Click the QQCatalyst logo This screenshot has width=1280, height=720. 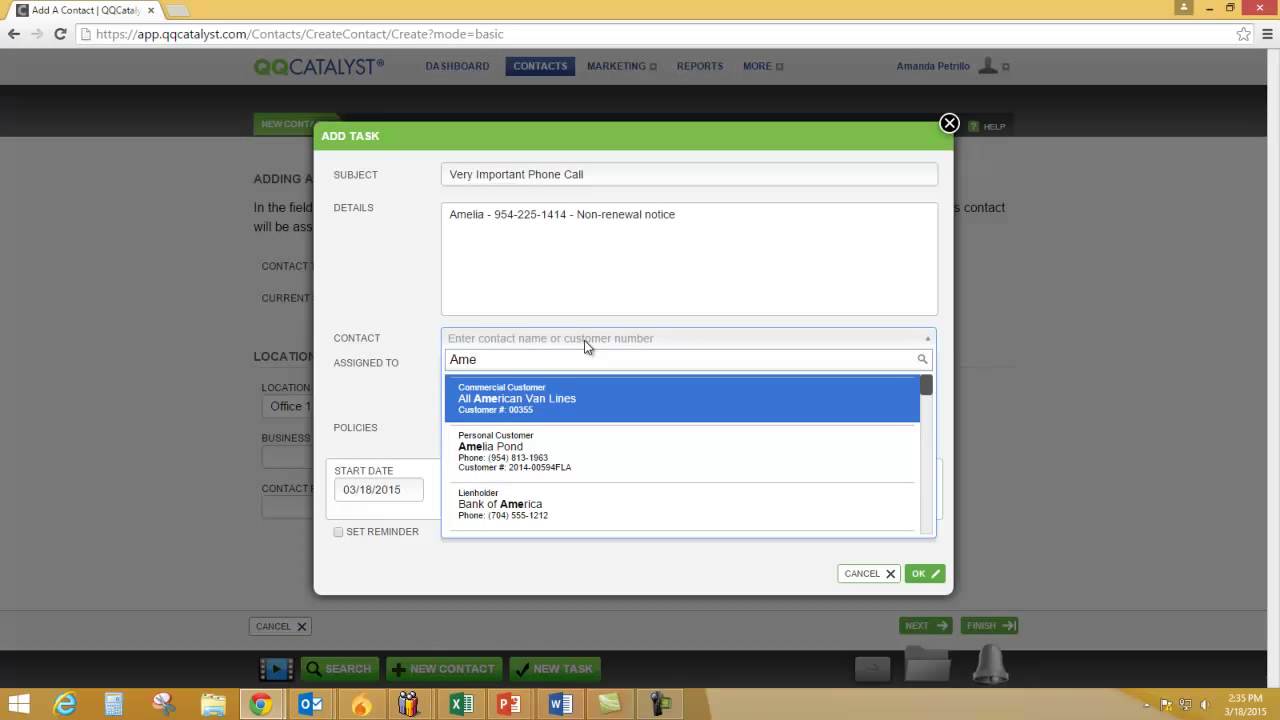point(319,67)
